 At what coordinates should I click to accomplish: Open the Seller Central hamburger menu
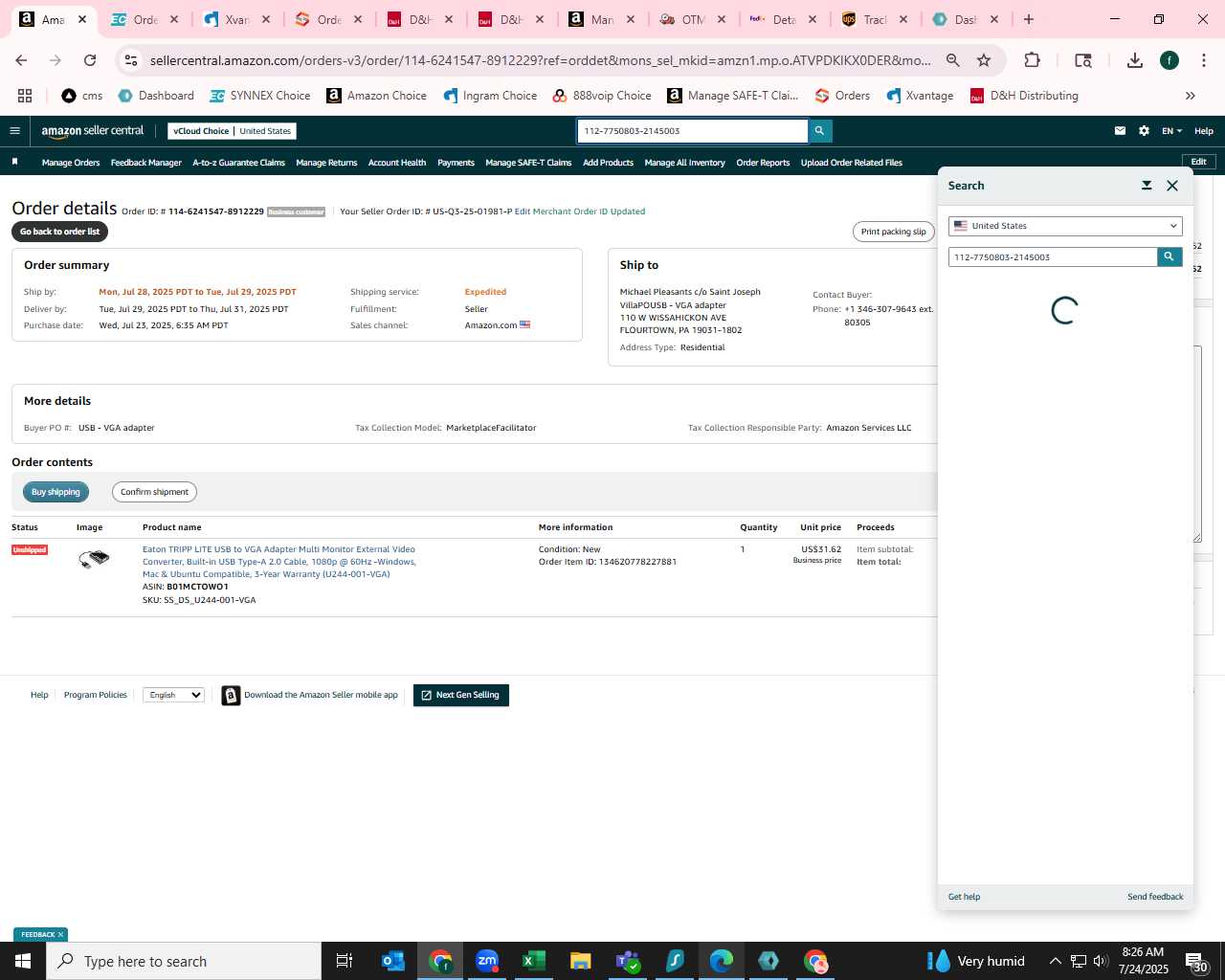14,131
